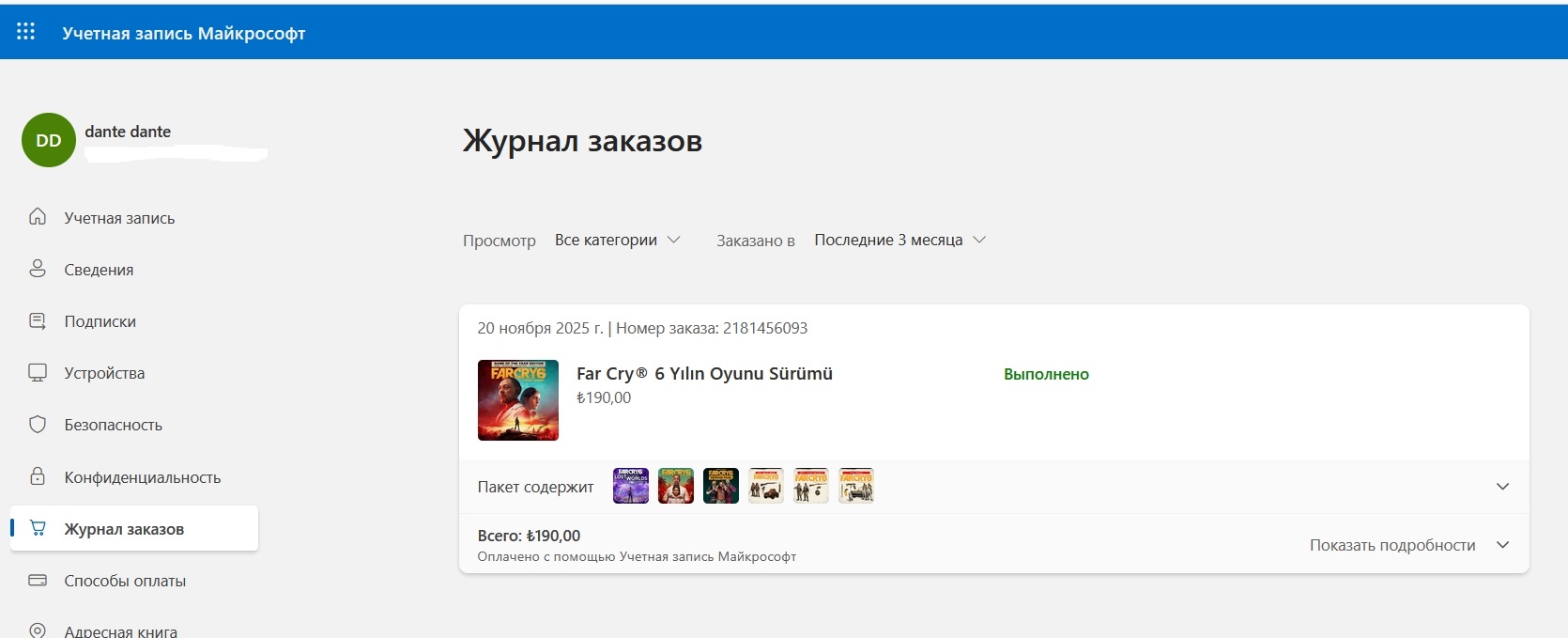Screen dimensions: 1568x638
Task: Click the dante dante profile name
Action: [128, 132]
